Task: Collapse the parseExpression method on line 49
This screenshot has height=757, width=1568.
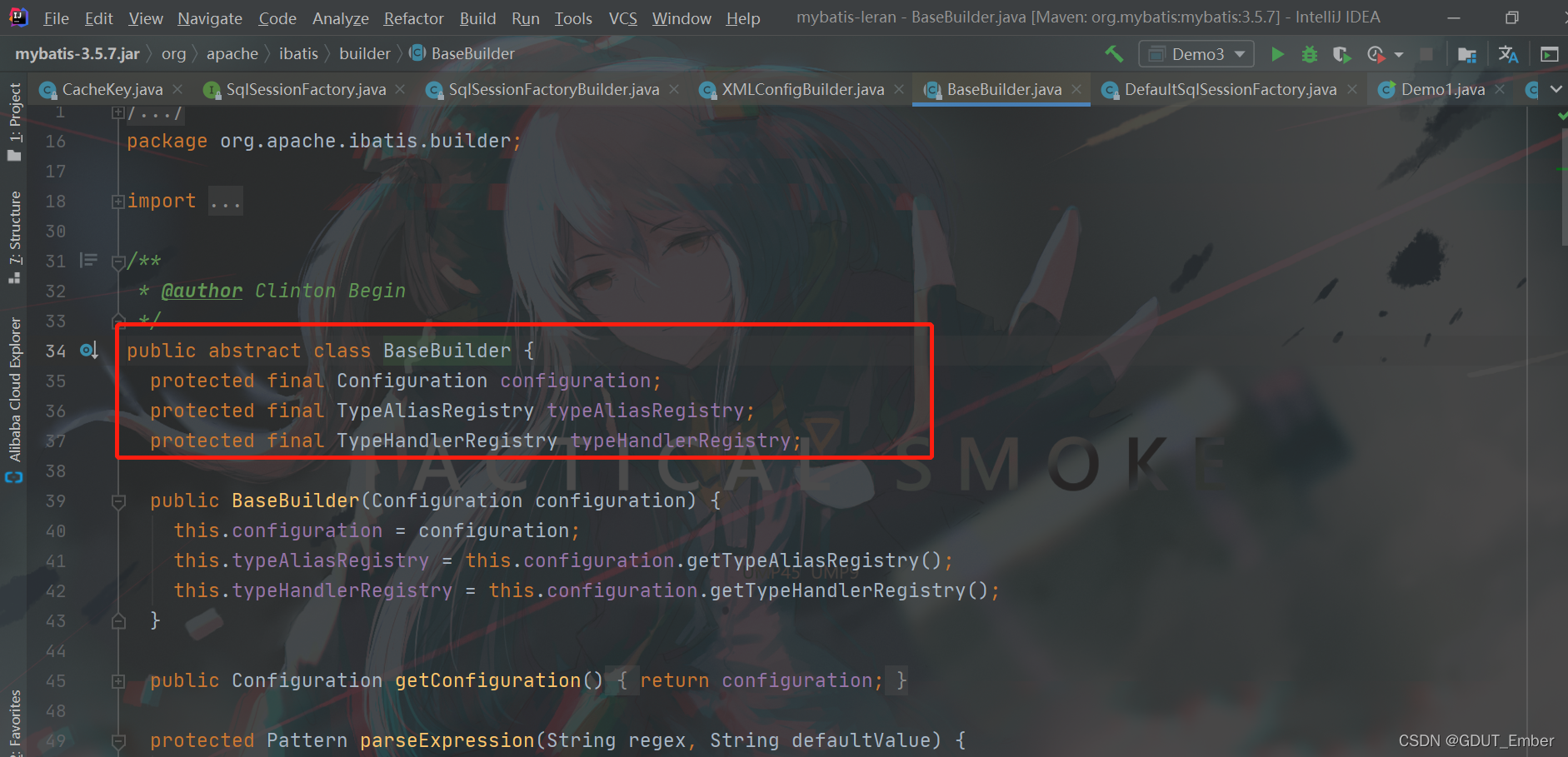Action: (x=118, y=741)
